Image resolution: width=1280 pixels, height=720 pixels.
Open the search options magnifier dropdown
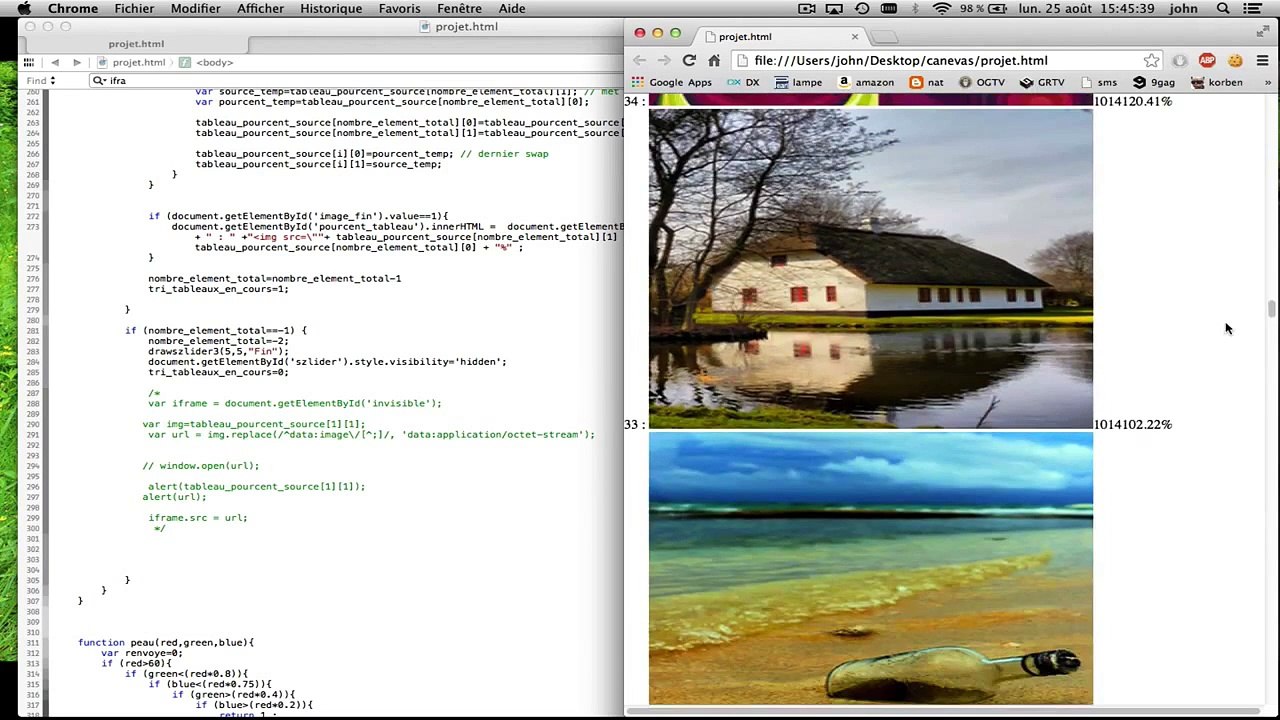pyautogui.click(x=99, y=80)
